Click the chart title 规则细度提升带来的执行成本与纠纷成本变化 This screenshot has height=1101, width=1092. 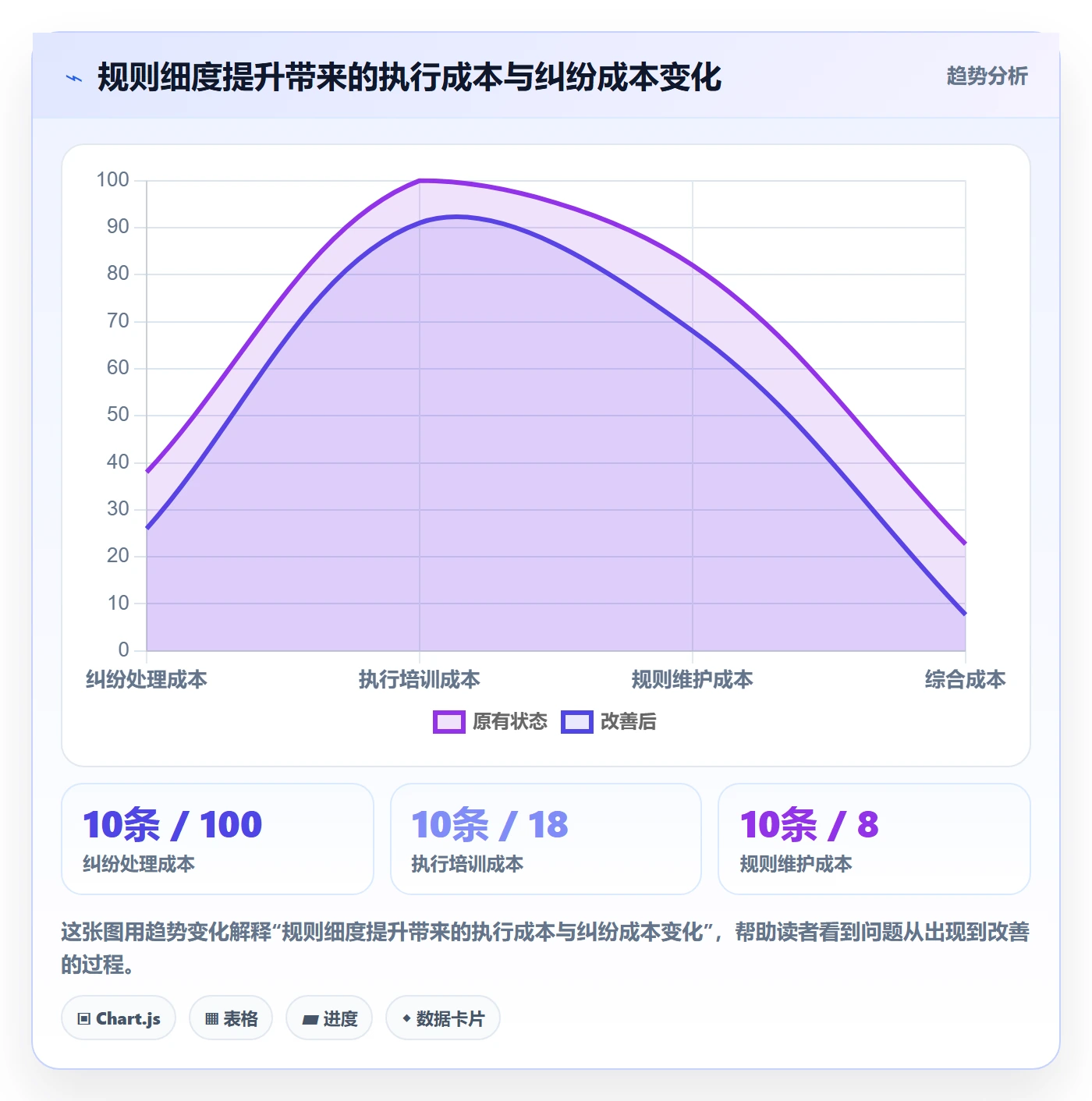(409, 77)
